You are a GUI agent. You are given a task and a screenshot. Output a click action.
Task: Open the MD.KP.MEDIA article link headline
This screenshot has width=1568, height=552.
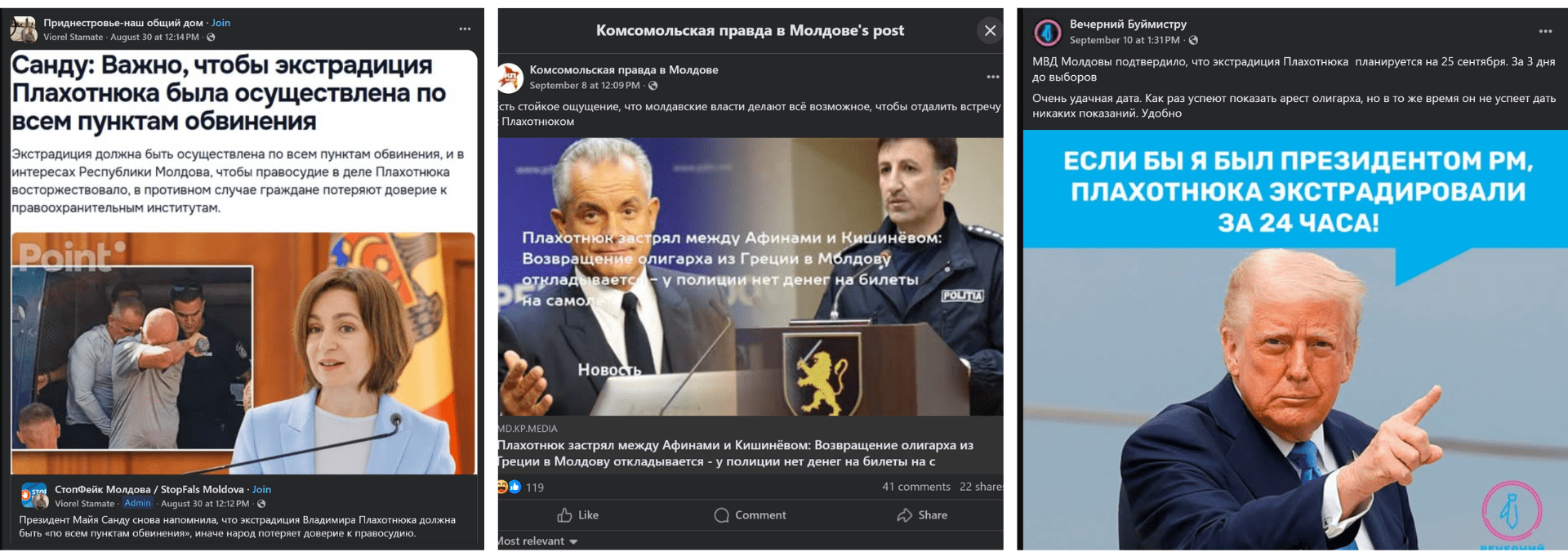pos(736,453)
